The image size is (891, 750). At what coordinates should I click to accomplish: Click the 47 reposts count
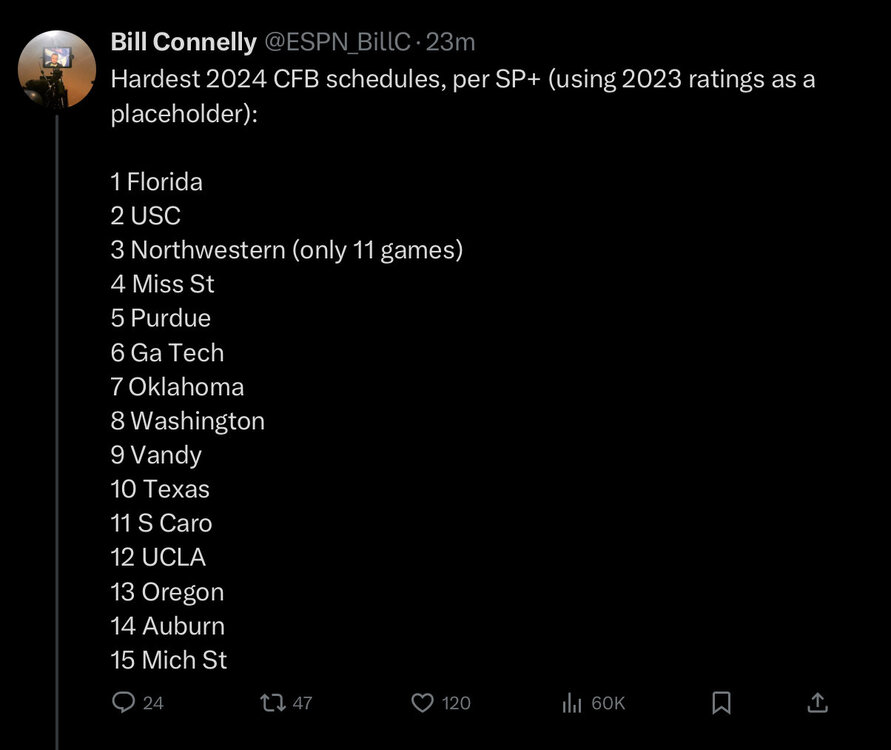pos(302,703)
